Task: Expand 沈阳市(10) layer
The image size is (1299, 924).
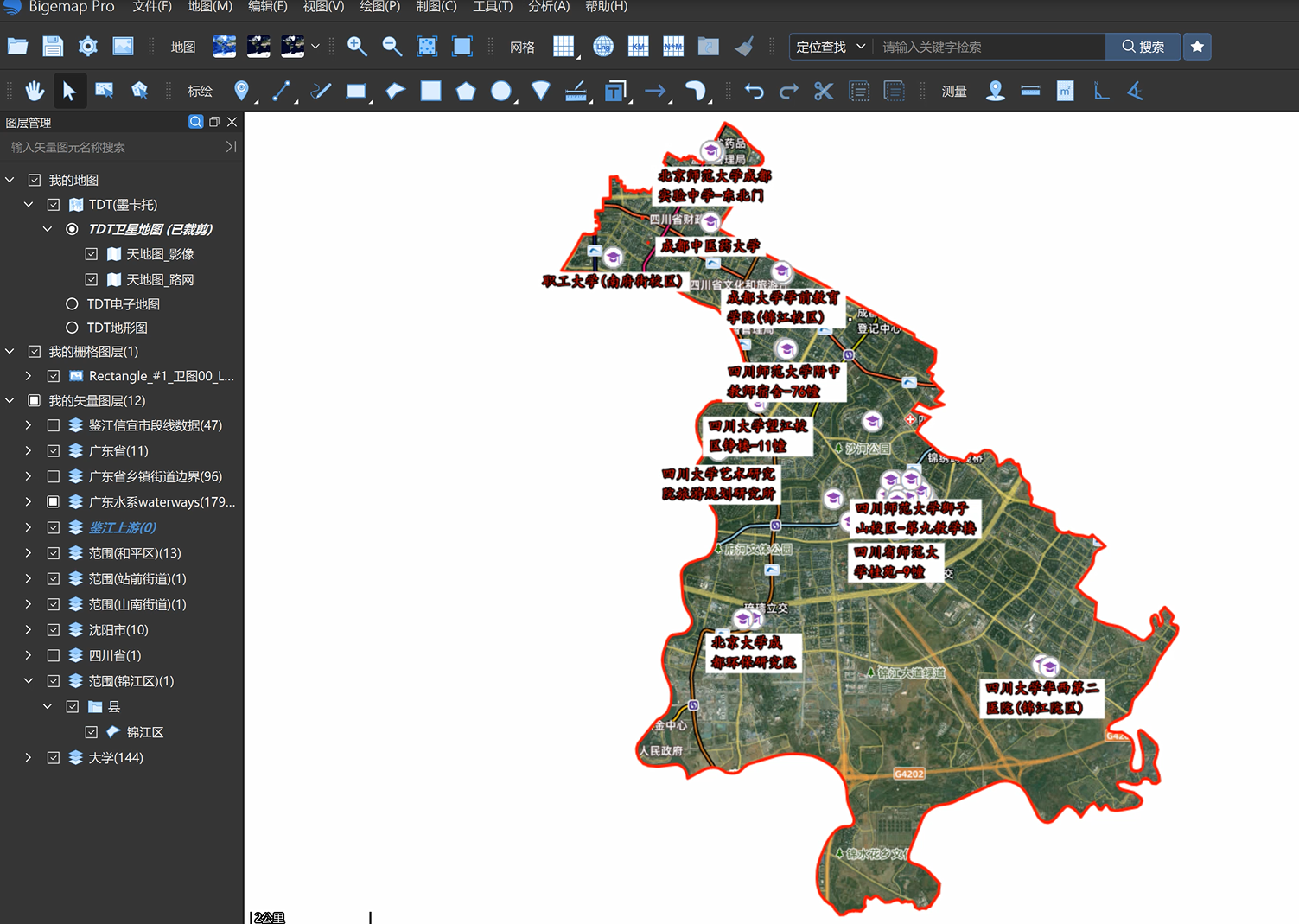Action: coord(29,629)
